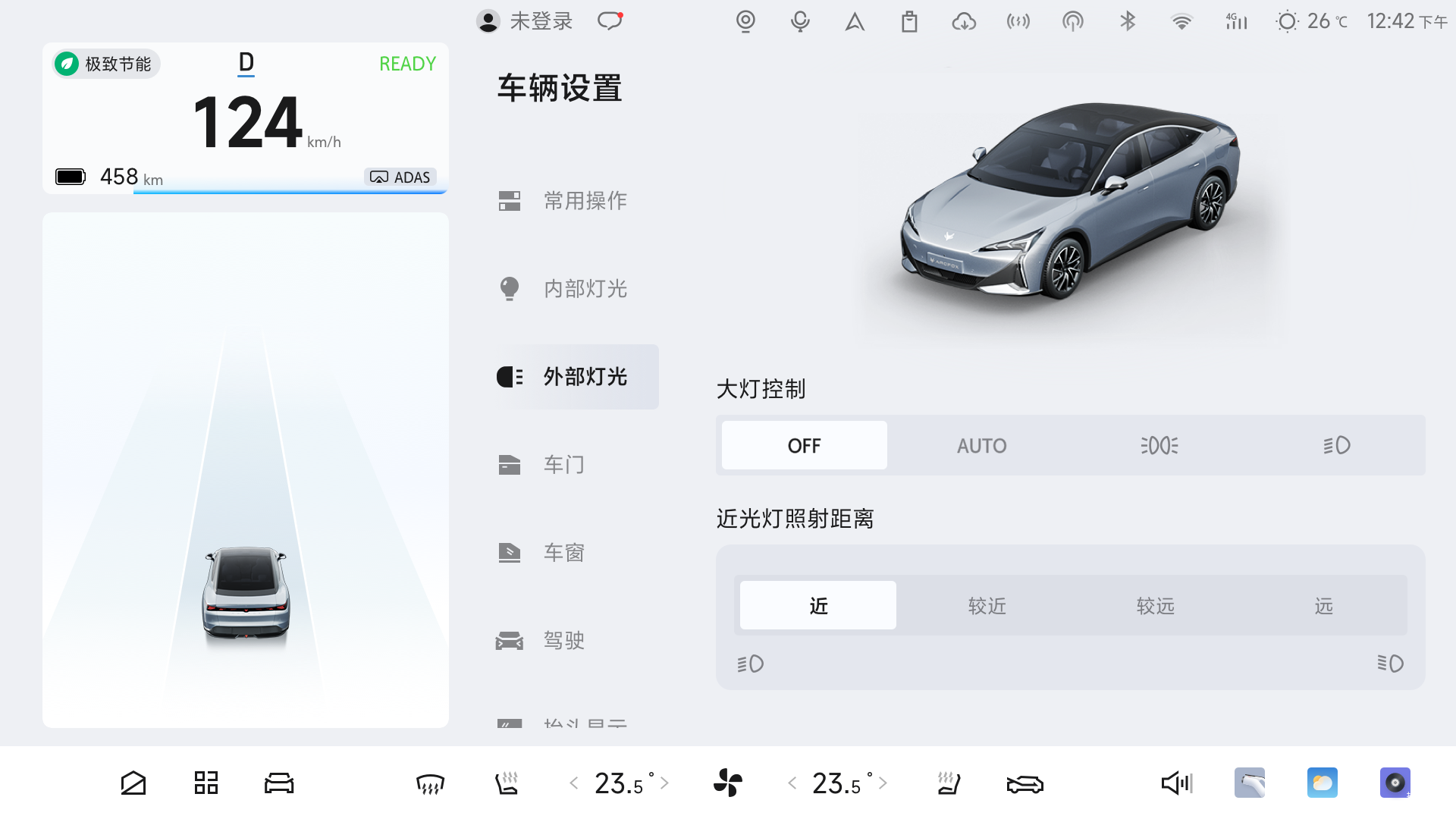The image size is (1456, 819).
Task: Select position lights headlight mode
Action: click(1159, 446)
